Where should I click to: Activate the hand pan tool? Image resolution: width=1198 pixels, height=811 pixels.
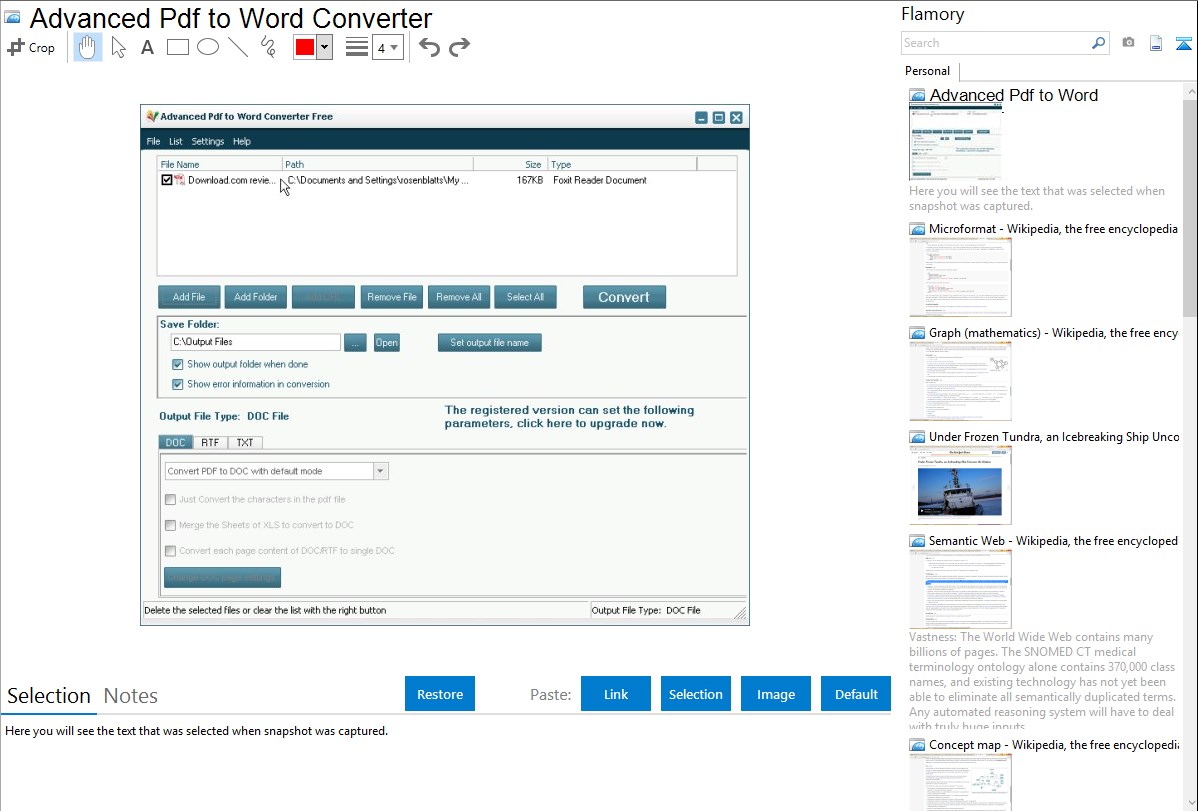[87, 47]
